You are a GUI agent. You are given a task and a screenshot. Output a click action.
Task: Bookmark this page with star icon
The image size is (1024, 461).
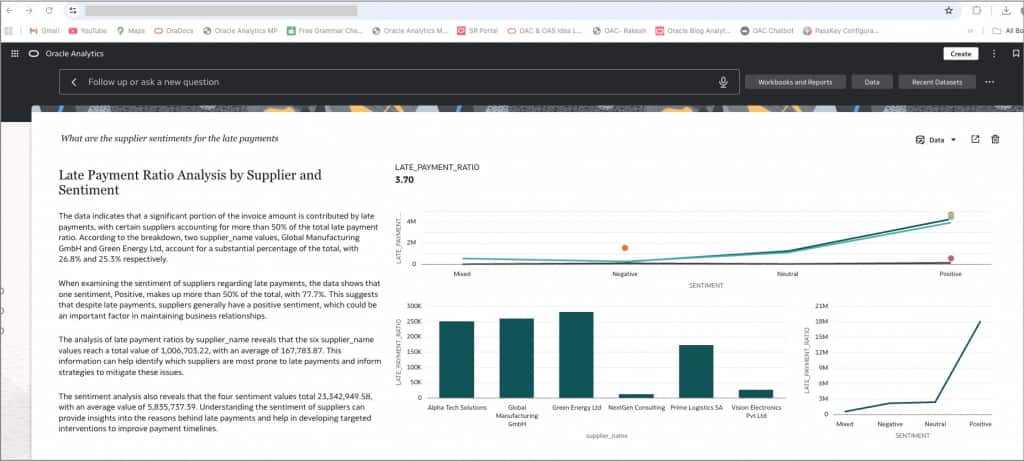(949, 10)
